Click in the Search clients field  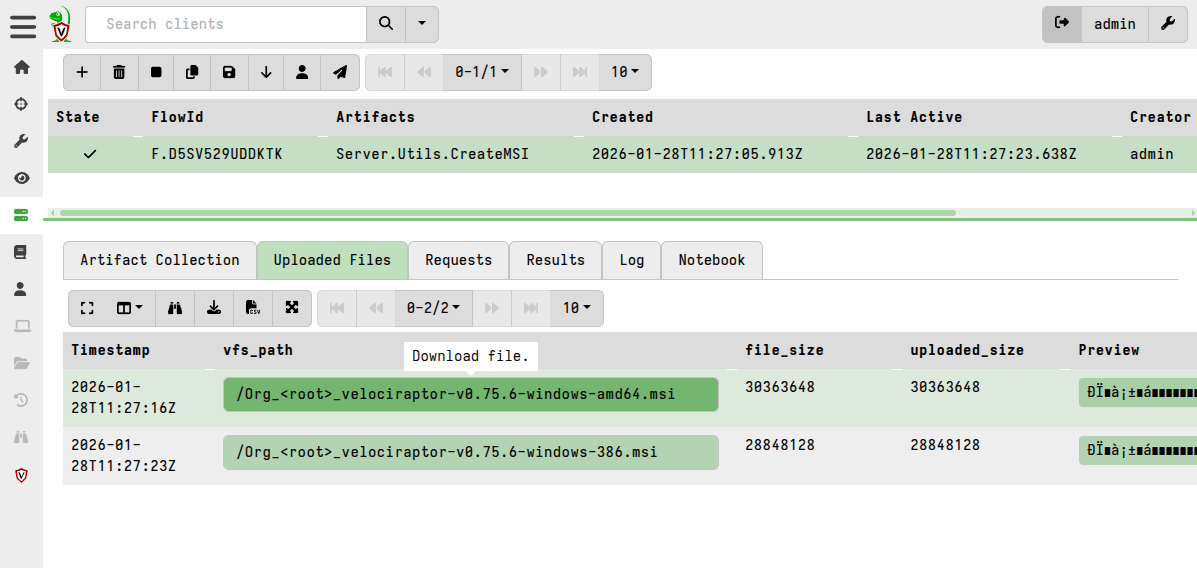point(225,24)
